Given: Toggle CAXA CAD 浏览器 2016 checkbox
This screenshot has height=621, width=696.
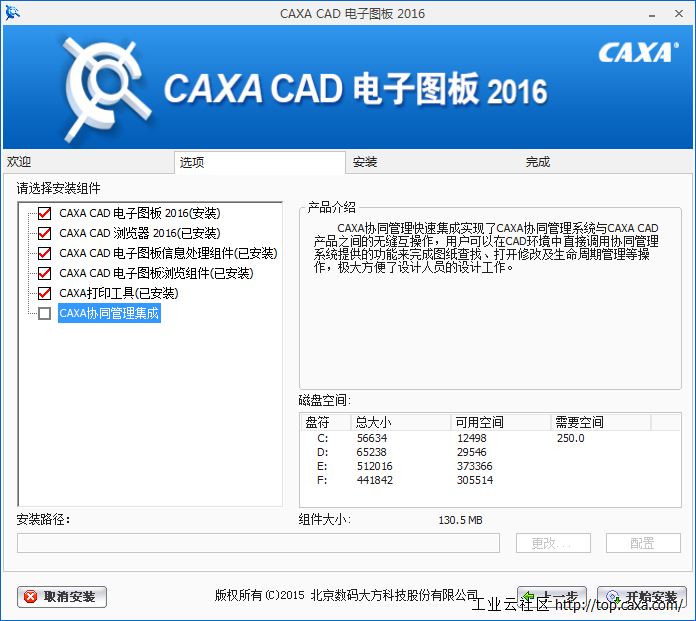Looking at the screenshot, I should [44, 233].
